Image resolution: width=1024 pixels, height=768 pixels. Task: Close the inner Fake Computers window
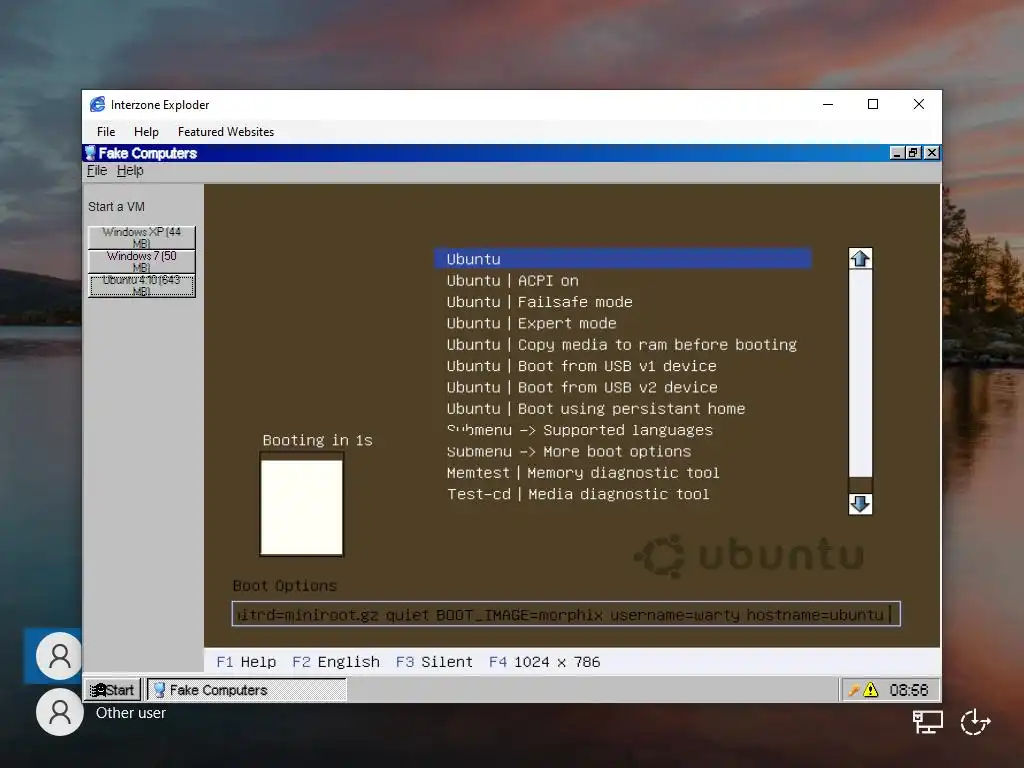click(932, 153)
